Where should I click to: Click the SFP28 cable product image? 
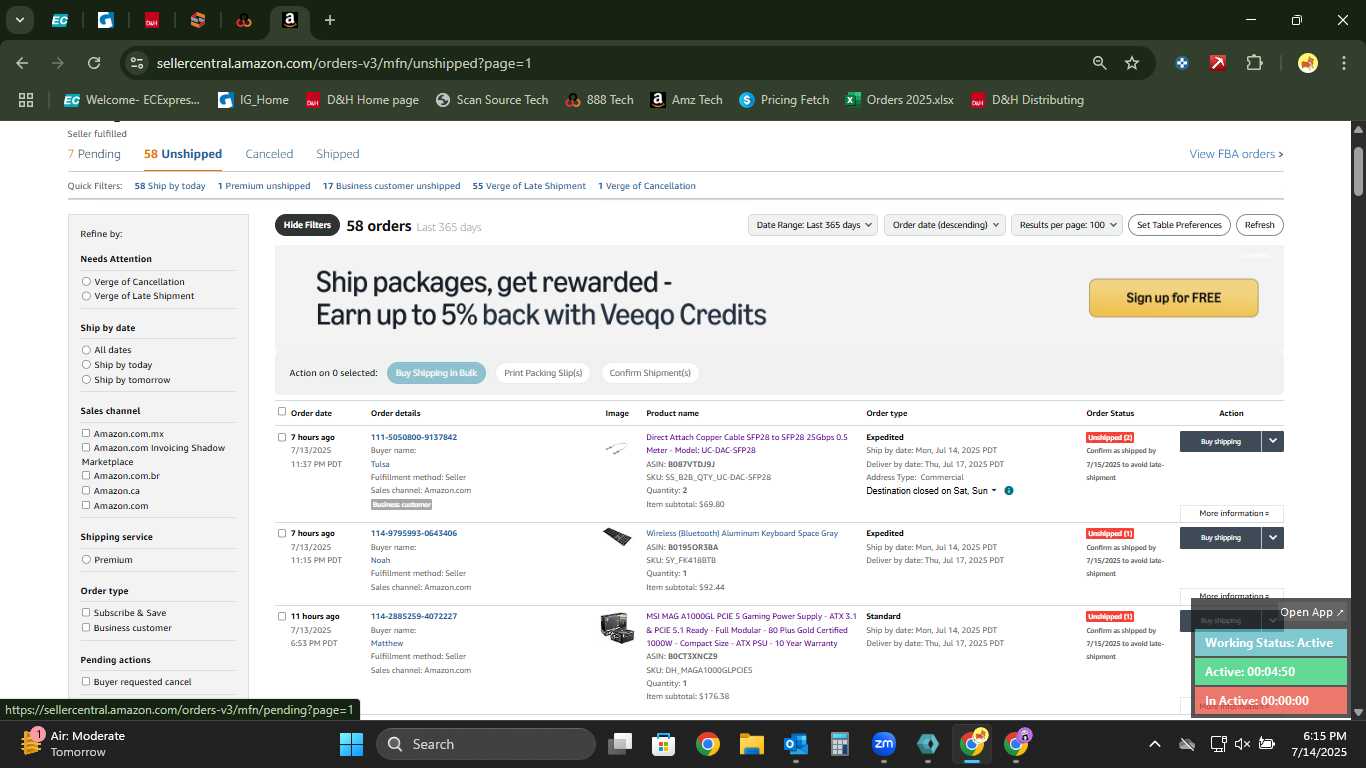[x=617, y=449]
